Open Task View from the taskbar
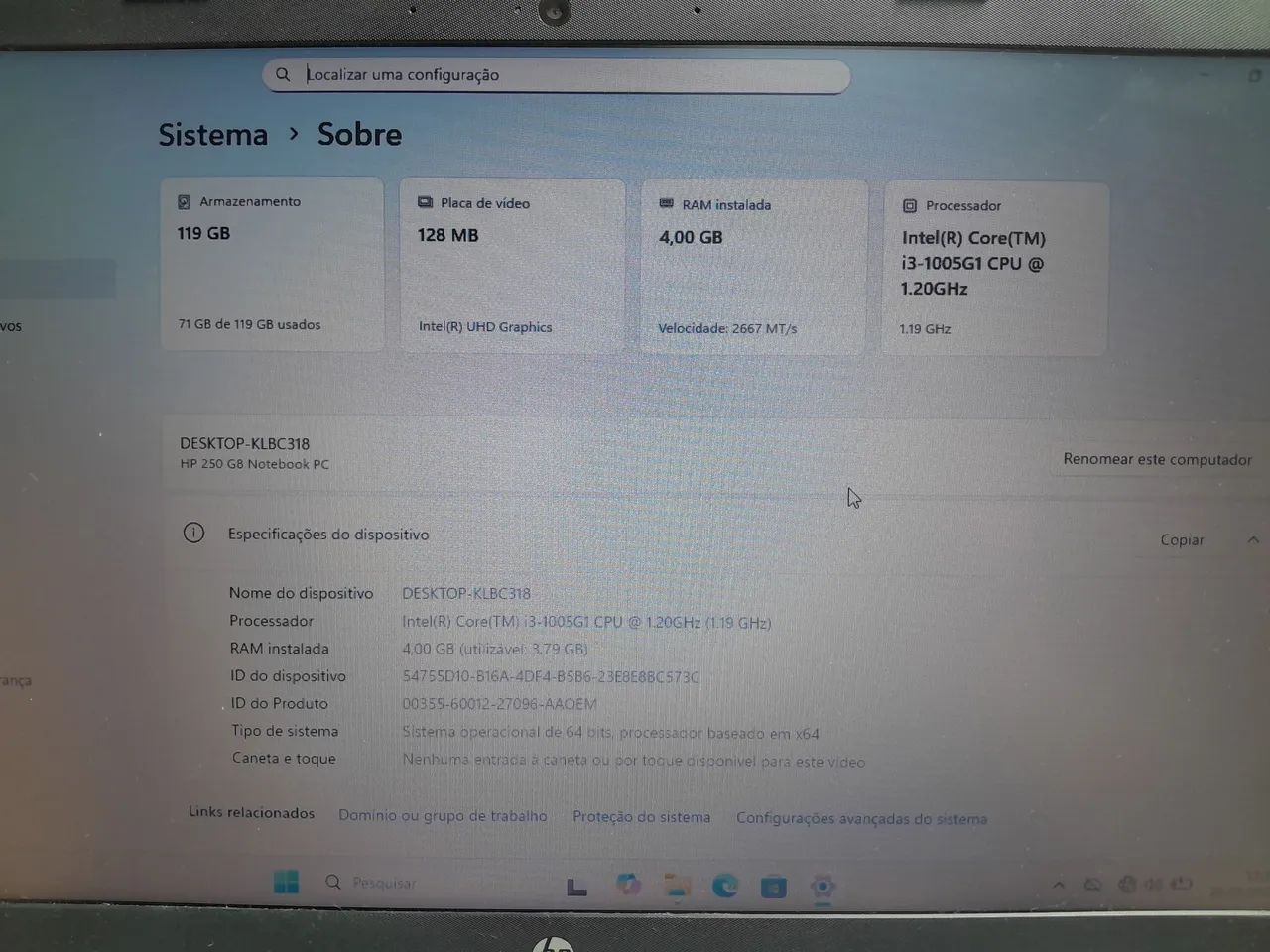1270x952 pixels. point(576,886)
